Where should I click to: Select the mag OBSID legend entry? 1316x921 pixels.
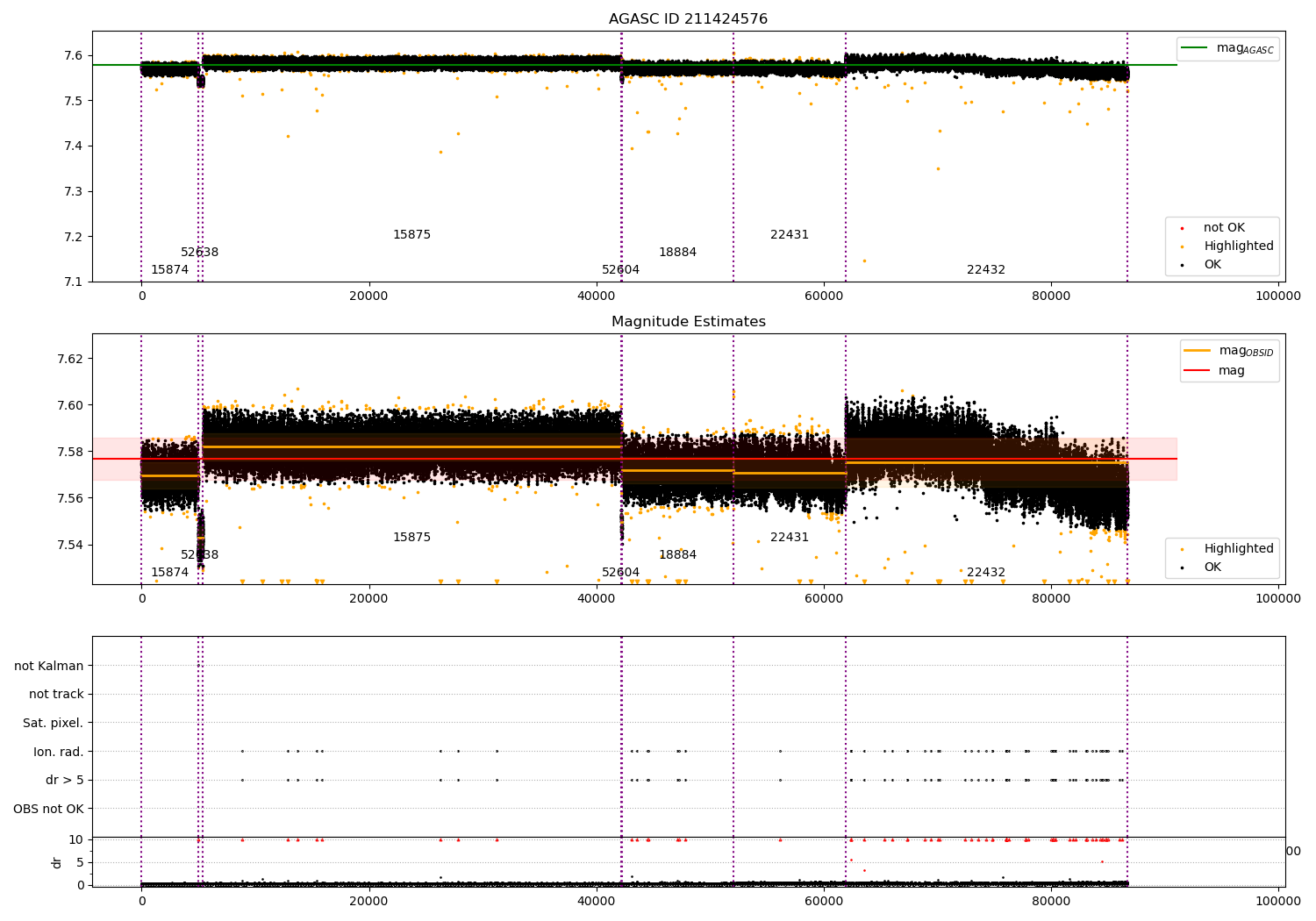(1227, 351)
